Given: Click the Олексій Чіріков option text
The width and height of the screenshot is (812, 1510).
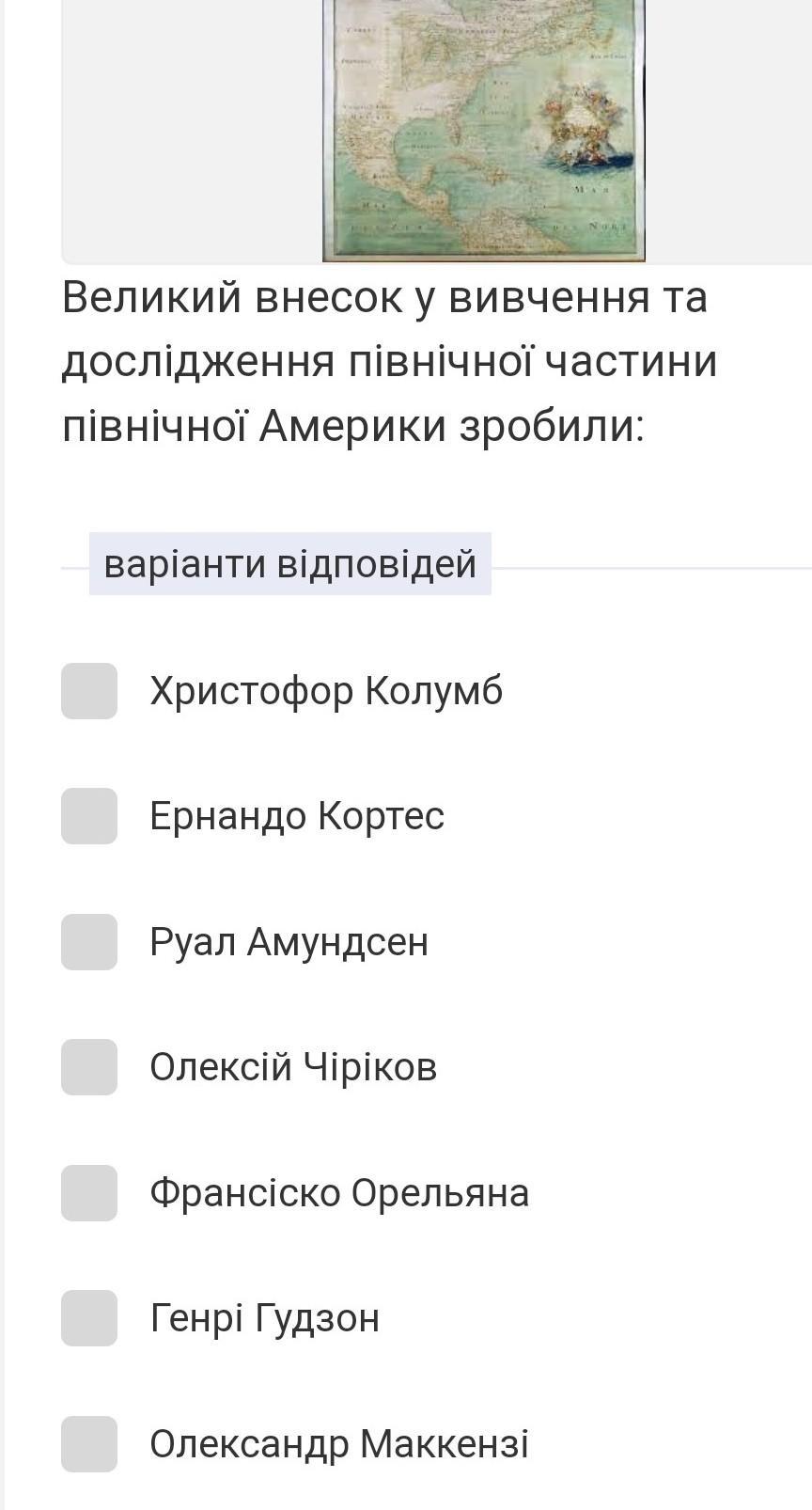Looking at the screenshot, I should 293,1067.
